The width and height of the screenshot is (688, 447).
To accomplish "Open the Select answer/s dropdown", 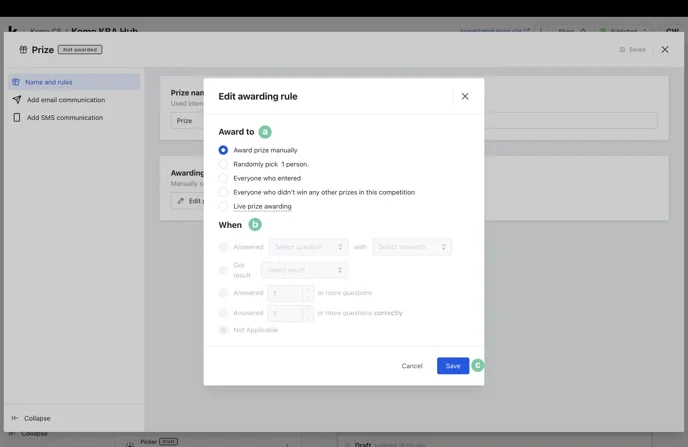I will click(412, 247).
